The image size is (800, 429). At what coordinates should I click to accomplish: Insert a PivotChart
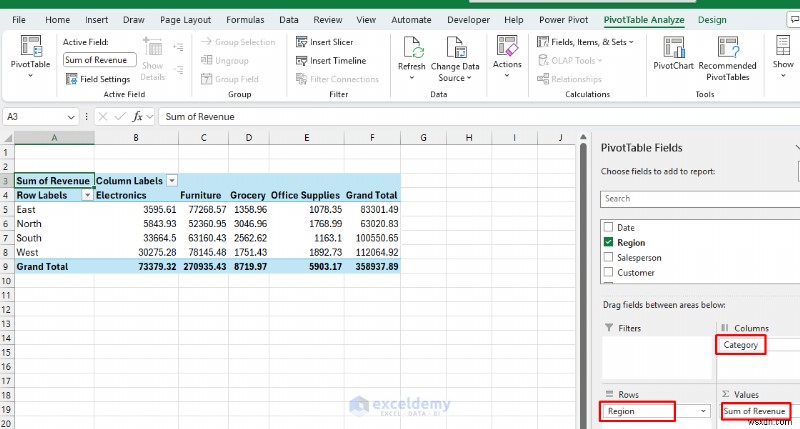(673, 53)
